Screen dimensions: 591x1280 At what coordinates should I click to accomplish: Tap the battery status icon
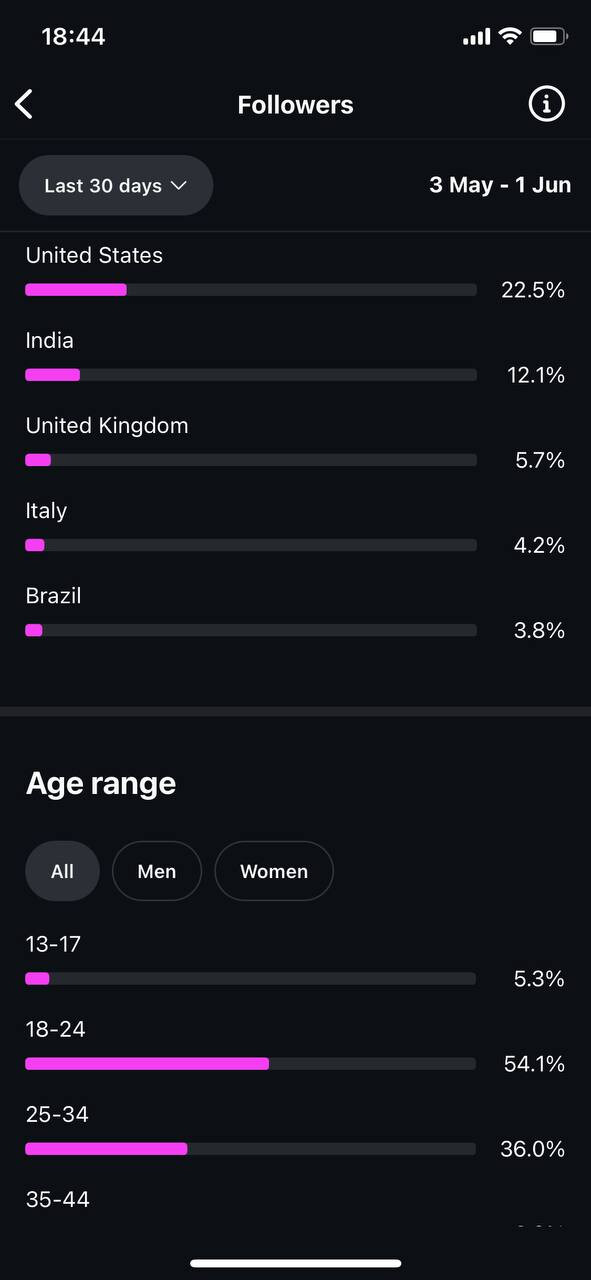click(x=549, y=37)
